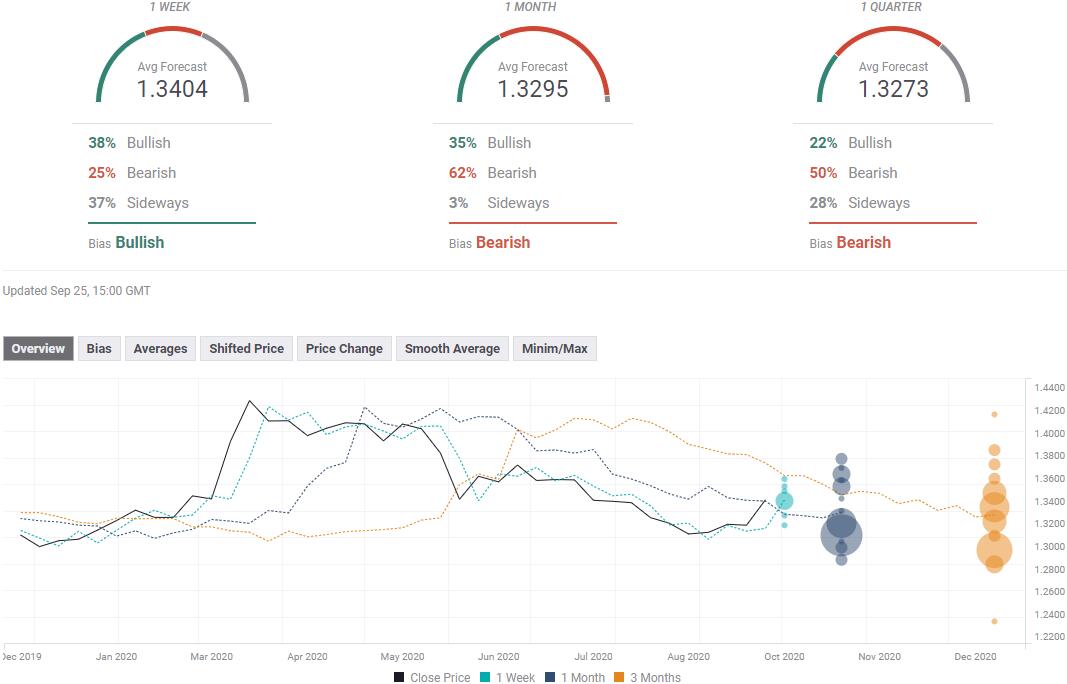Click the 1 Quarter gauge forecast 1.3273
The image size is (1067, 684).
click(x=893, y=88)
